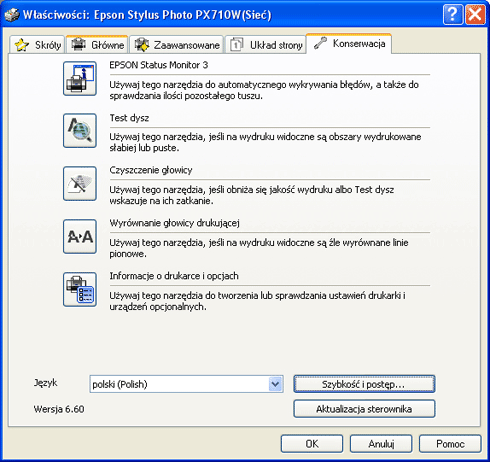Start Czyszczenie głowicy head cleaning icon
Viewport: 490px width, 462px height.
[x=80, y=183]
